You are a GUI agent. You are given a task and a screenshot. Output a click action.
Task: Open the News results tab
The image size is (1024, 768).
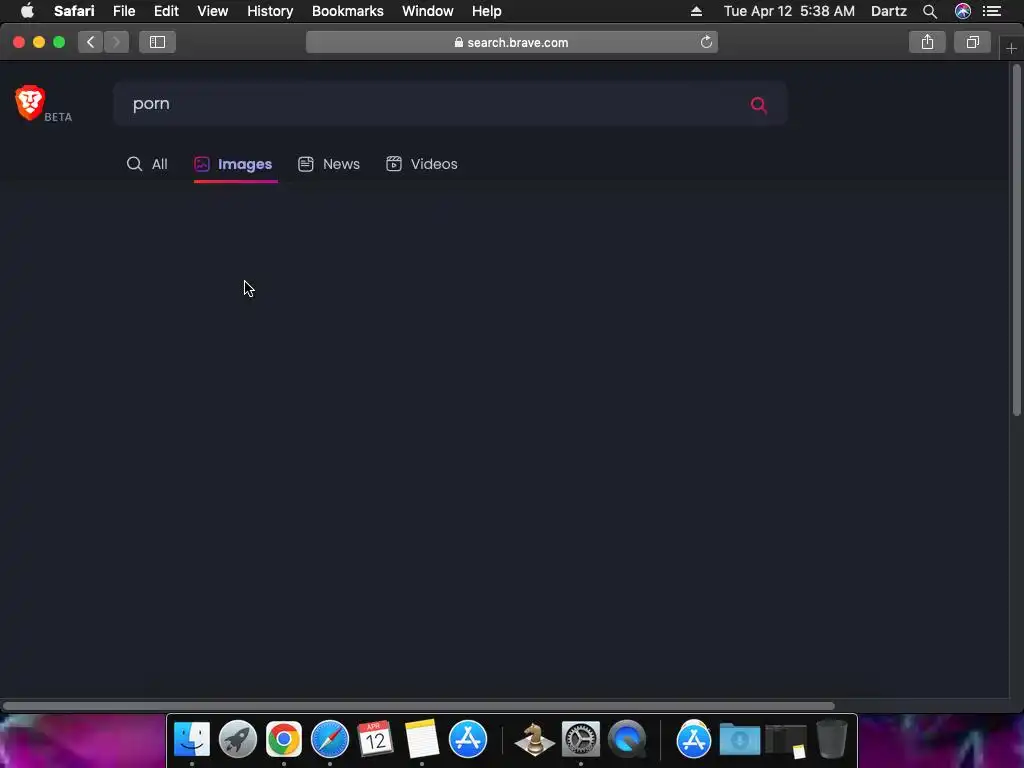point(329,164)
